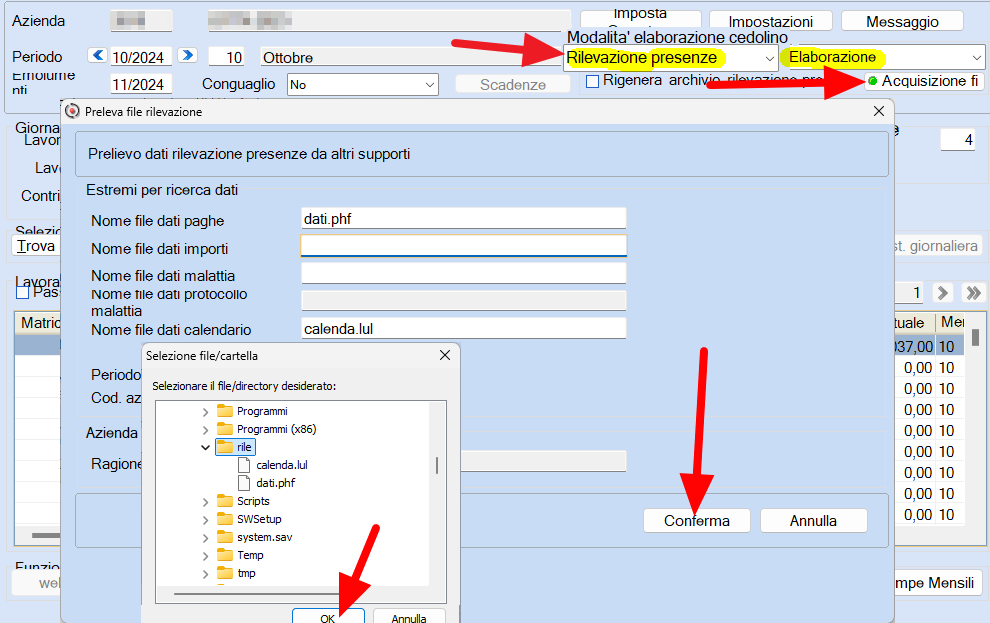Screen dimensions: 990x623
Task: Expand the system.sav folder
Action: coord(205,538)
